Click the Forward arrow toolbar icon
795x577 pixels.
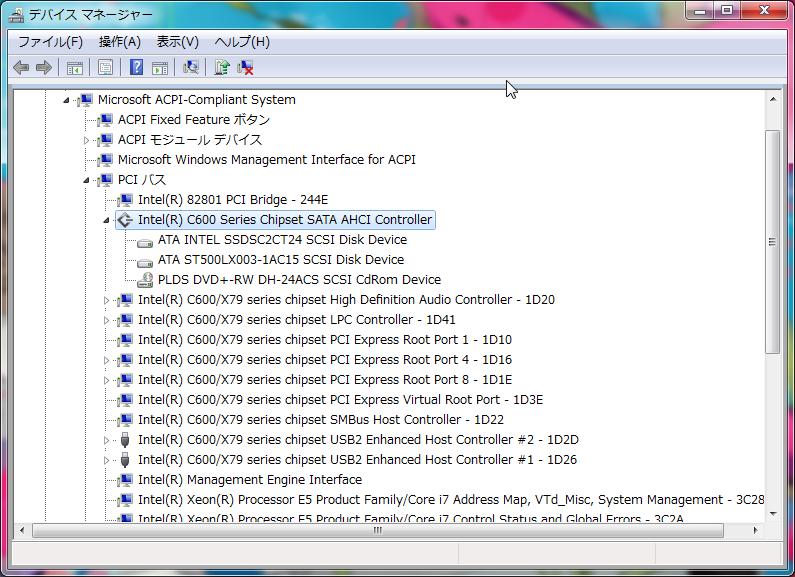(44, 67)
